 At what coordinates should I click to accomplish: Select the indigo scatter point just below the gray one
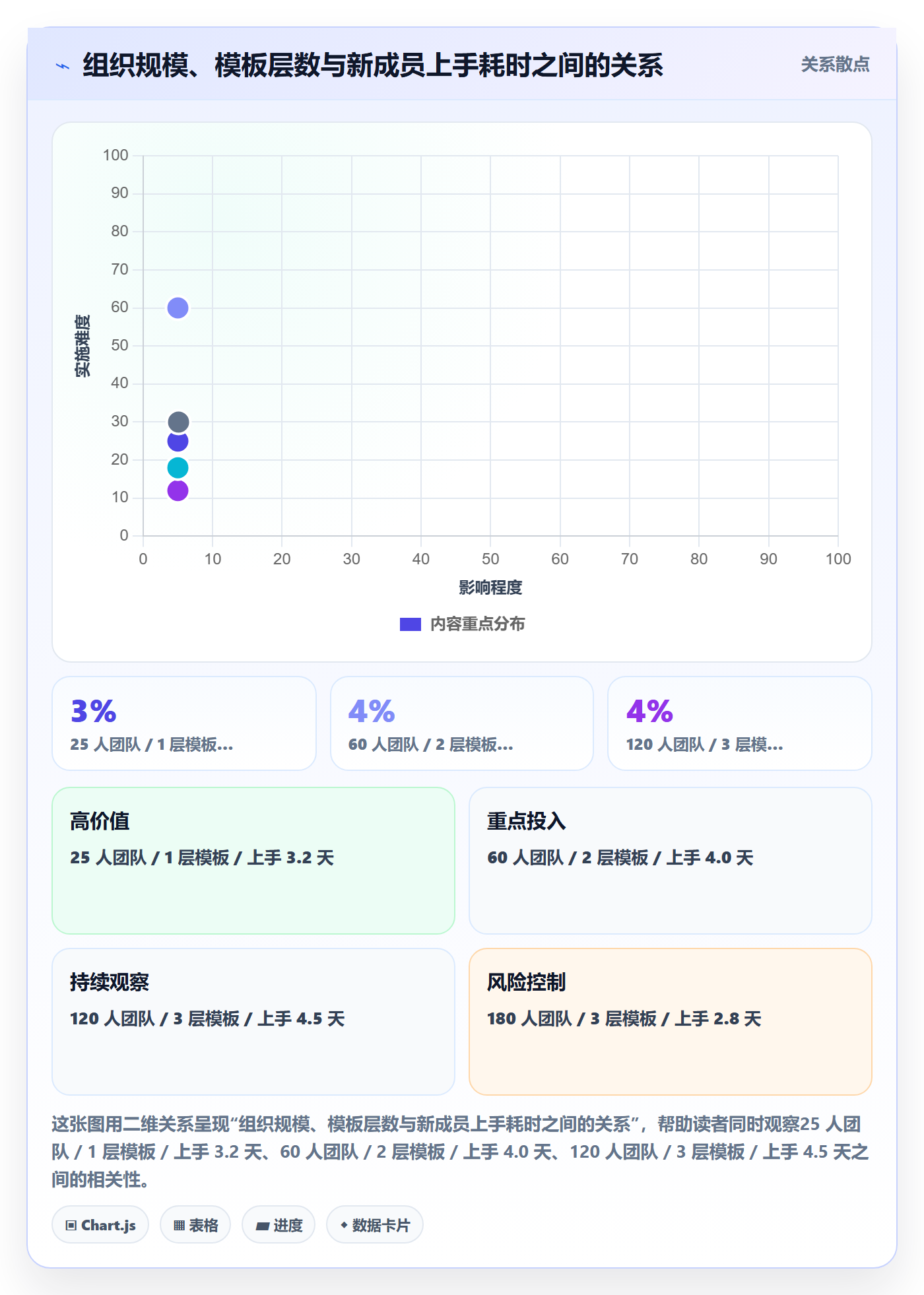(x=178, y=442)
